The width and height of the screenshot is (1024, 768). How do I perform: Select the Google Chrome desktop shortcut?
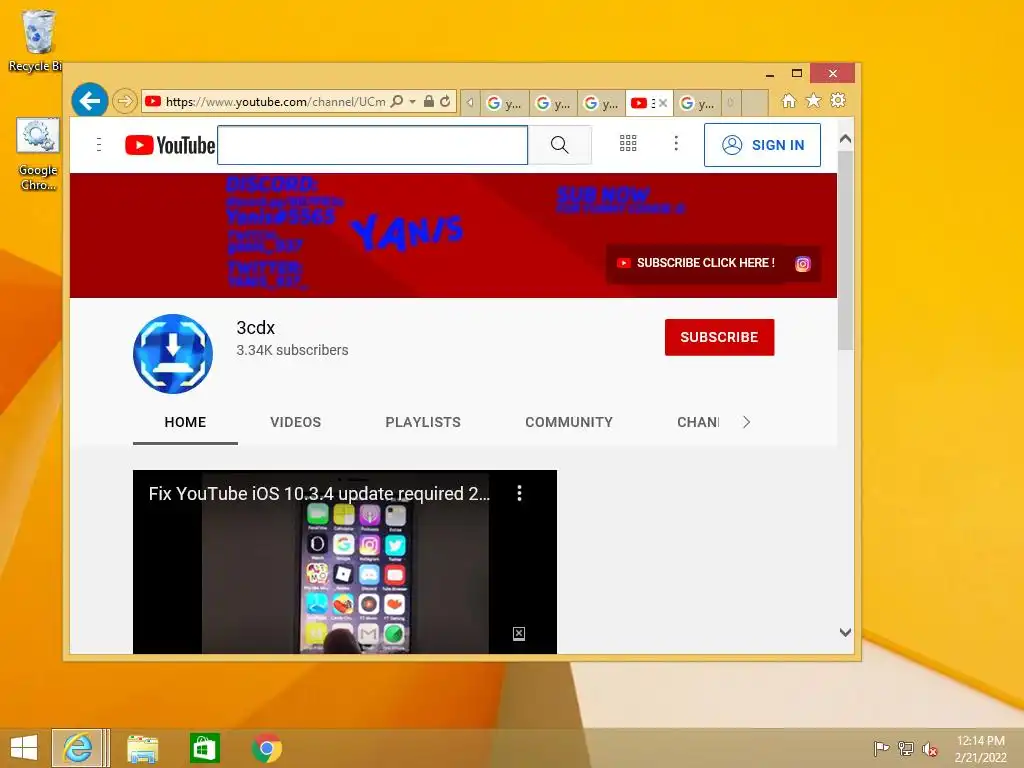click(38, 155)
